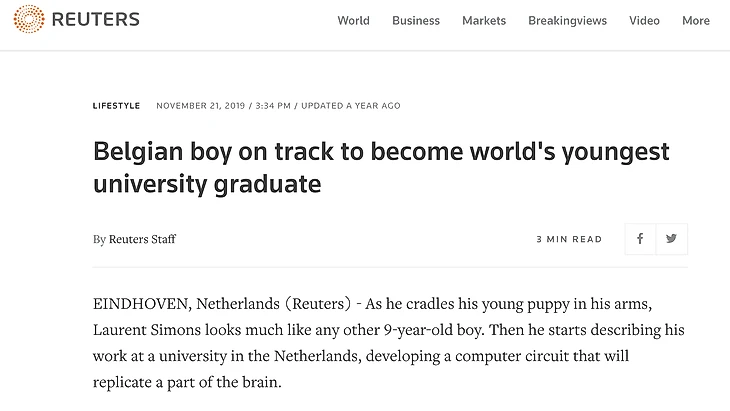Click the "3 min read" label
Viewport: 730px width, 411px height.
click(x=569, y=240)
